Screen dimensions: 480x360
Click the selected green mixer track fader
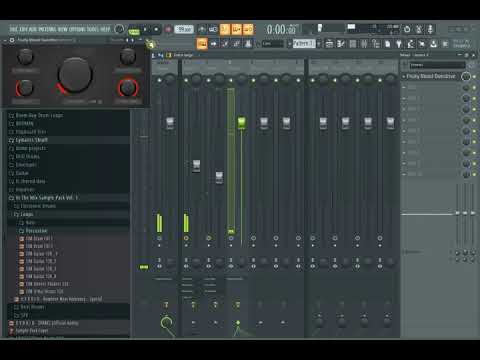[242, 123]
